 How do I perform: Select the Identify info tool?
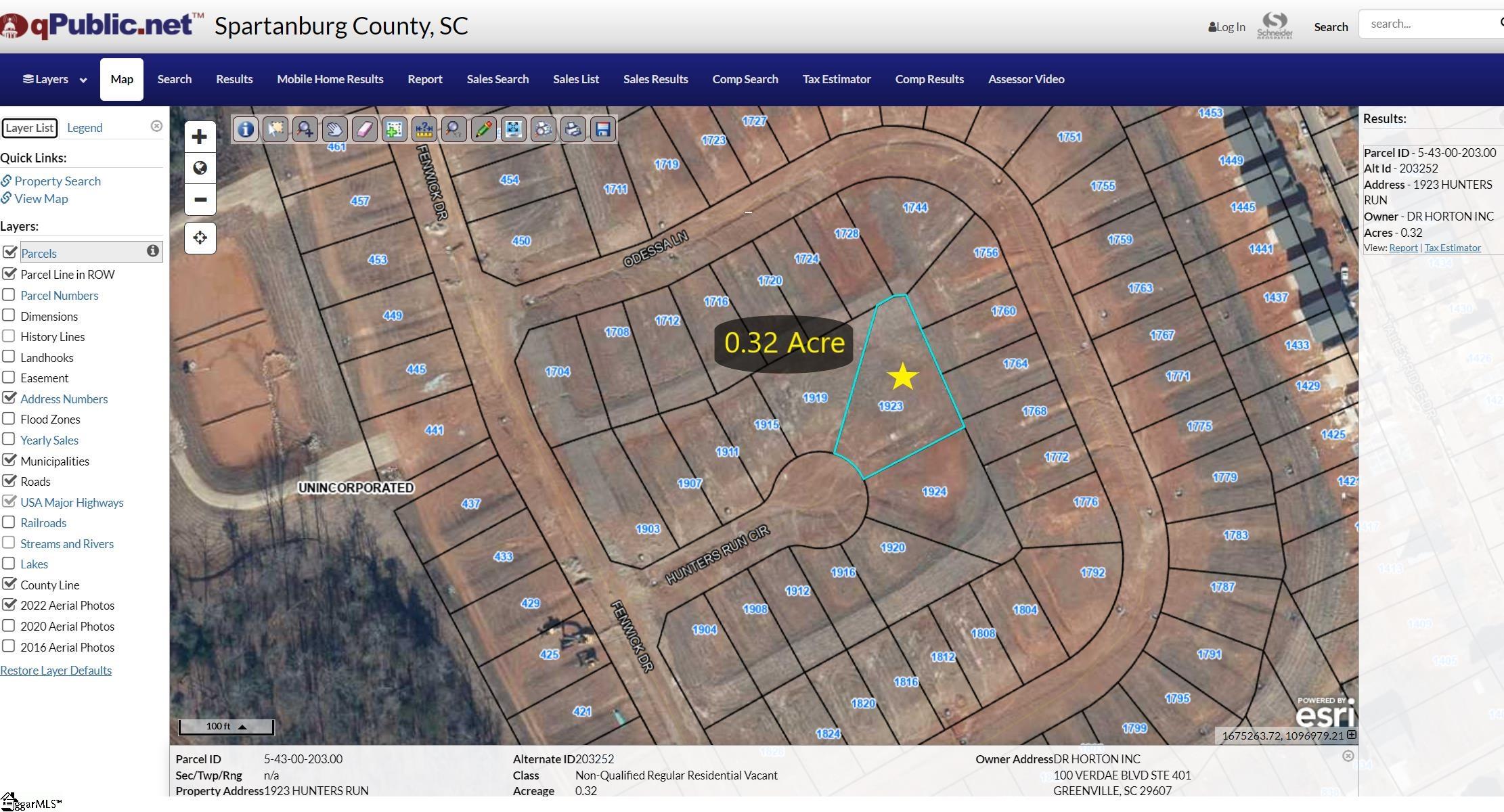pyautogui.click(x=246, y=129)
